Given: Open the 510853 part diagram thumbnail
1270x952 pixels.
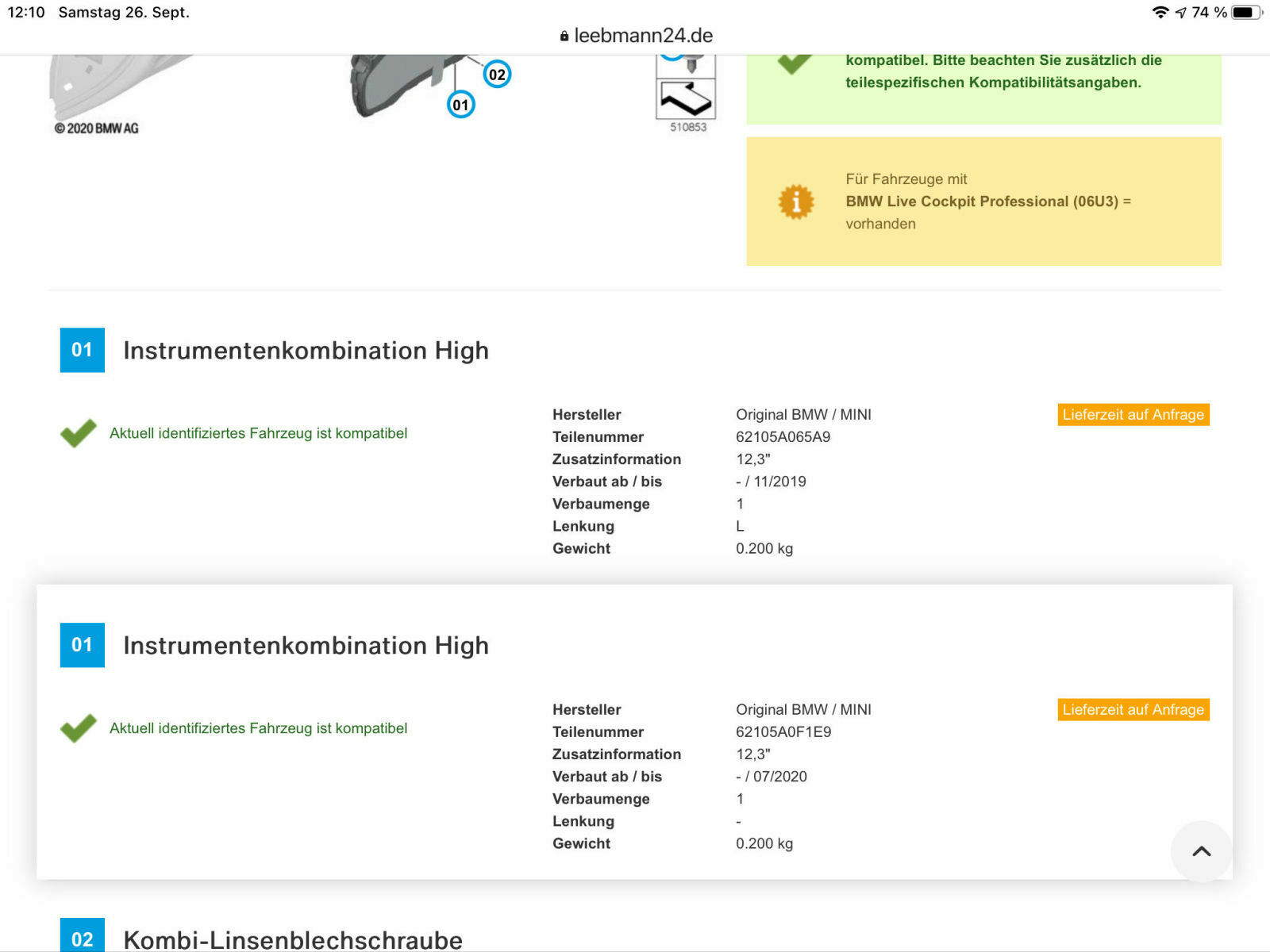Looking at the screenshot, I should coord(687,94).
